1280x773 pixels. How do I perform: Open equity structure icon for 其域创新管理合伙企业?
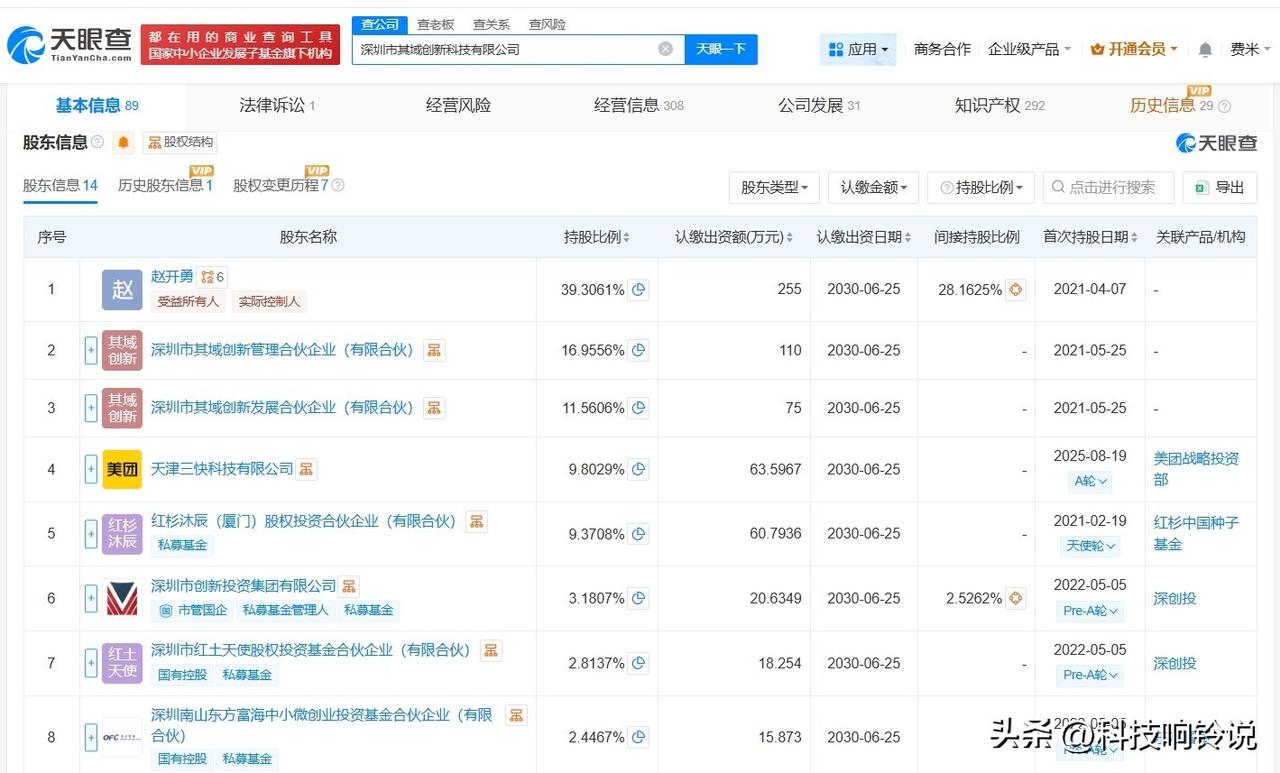click(x=434, y=350)
